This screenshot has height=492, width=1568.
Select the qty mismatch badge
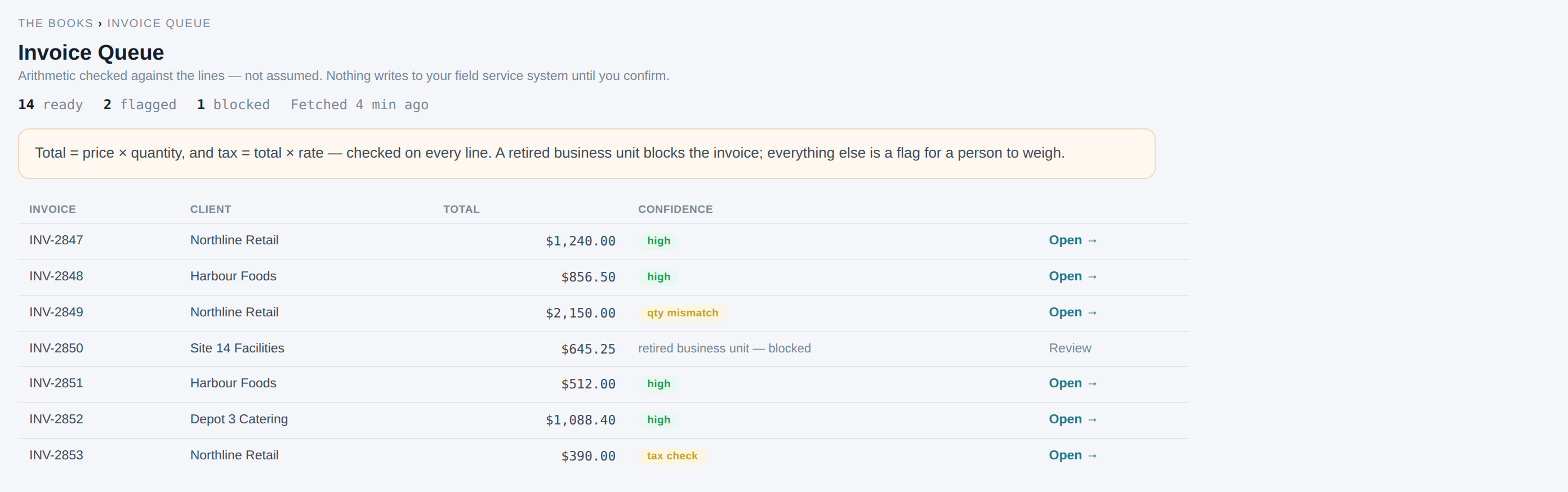click(x=683, y=312)
